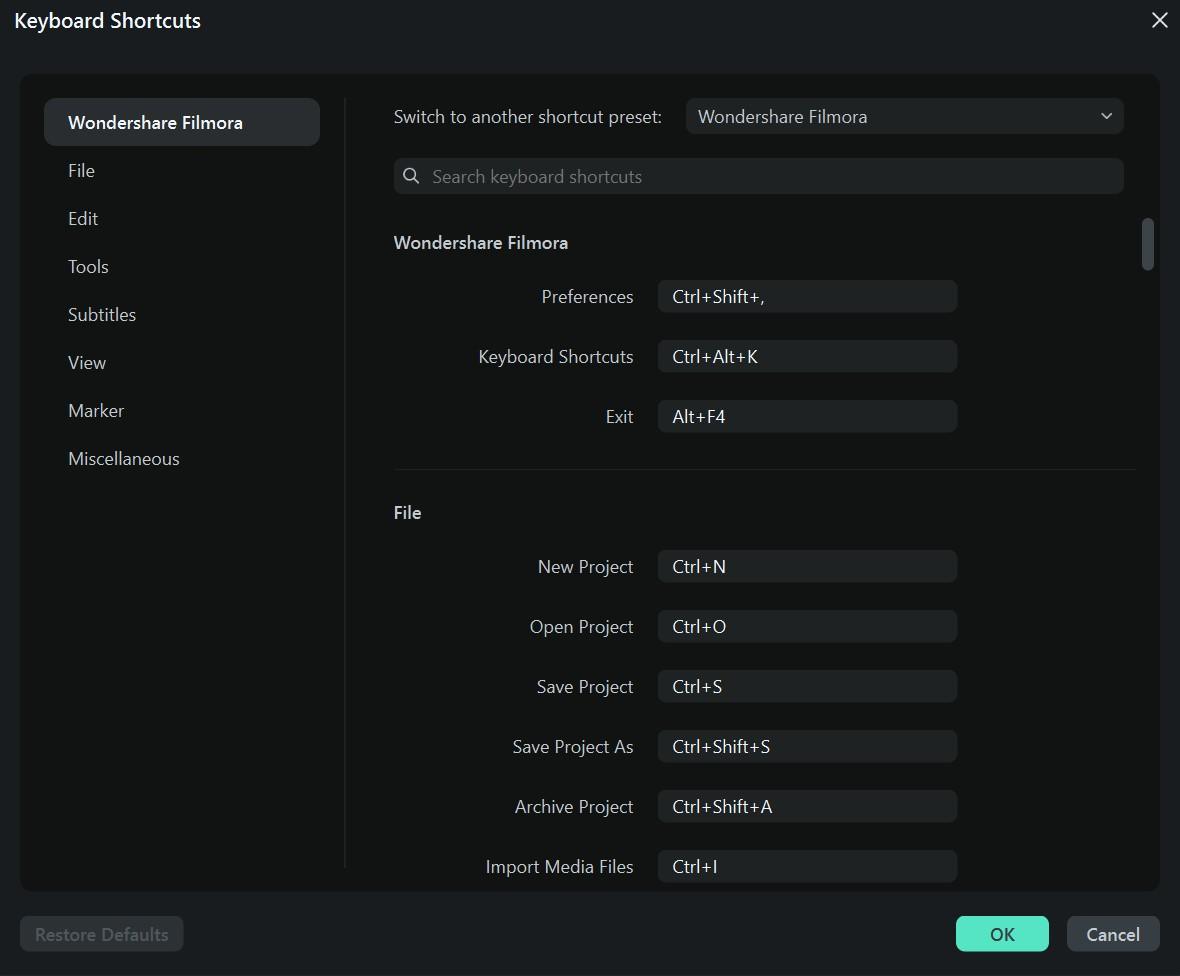This screenshot has width=1180, height=976.
Task: Click the Keyboard Shortcuts row label
Action: [555, 357]
